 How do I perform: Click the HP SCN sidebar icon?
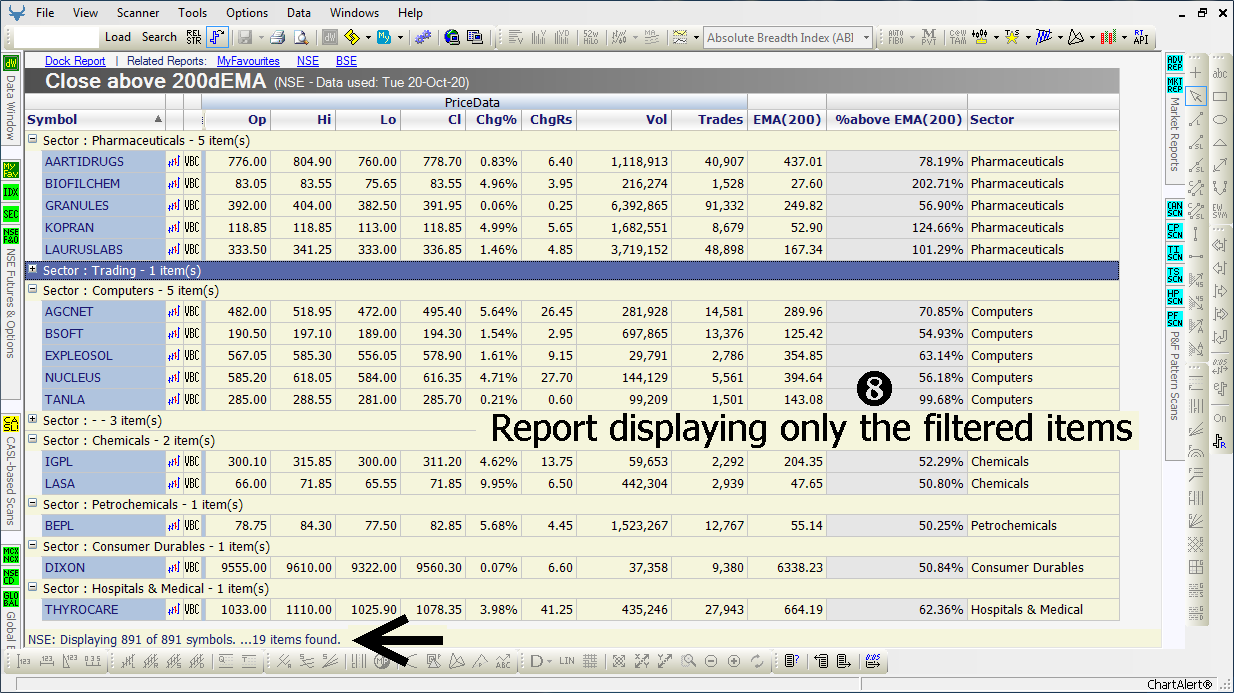(1174, 297)
